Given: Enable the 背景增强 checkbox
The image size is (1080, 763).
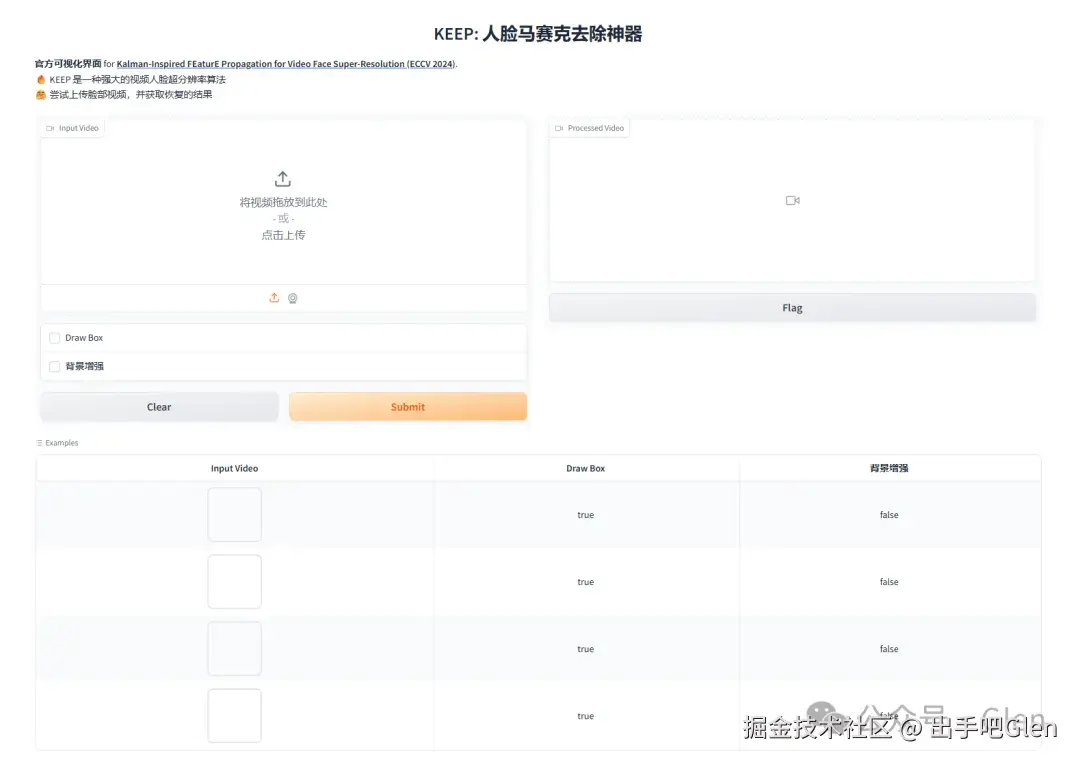Looking at the screenshot, I should pos(54,366).
